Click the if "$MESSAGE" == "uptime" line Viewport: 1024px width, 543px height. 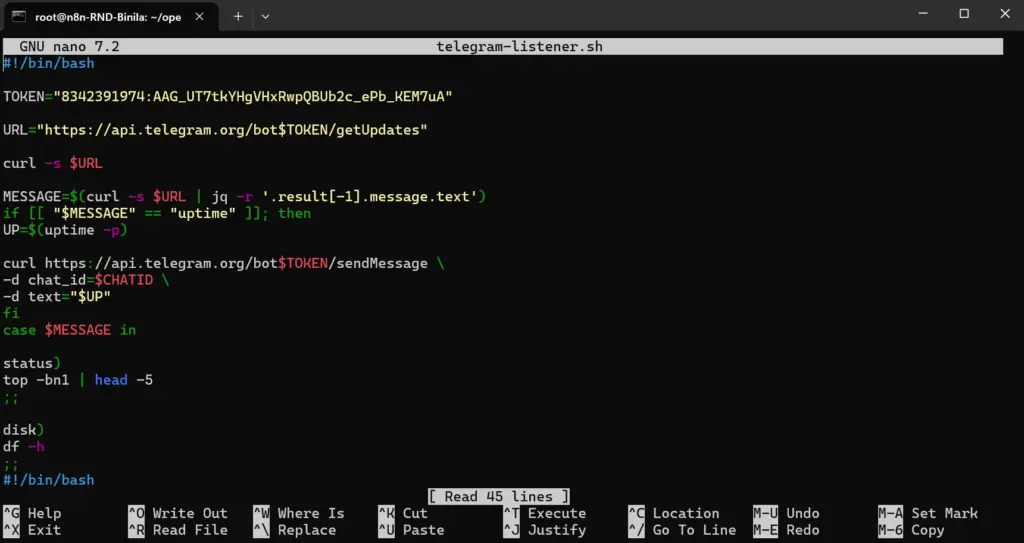tap(157, 213)
